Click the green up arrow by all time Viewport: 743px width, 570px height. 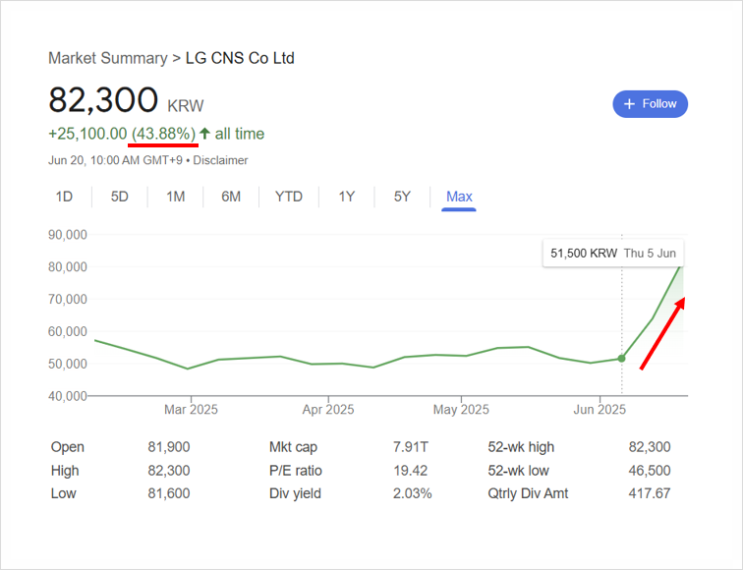(x=205, y=133)
